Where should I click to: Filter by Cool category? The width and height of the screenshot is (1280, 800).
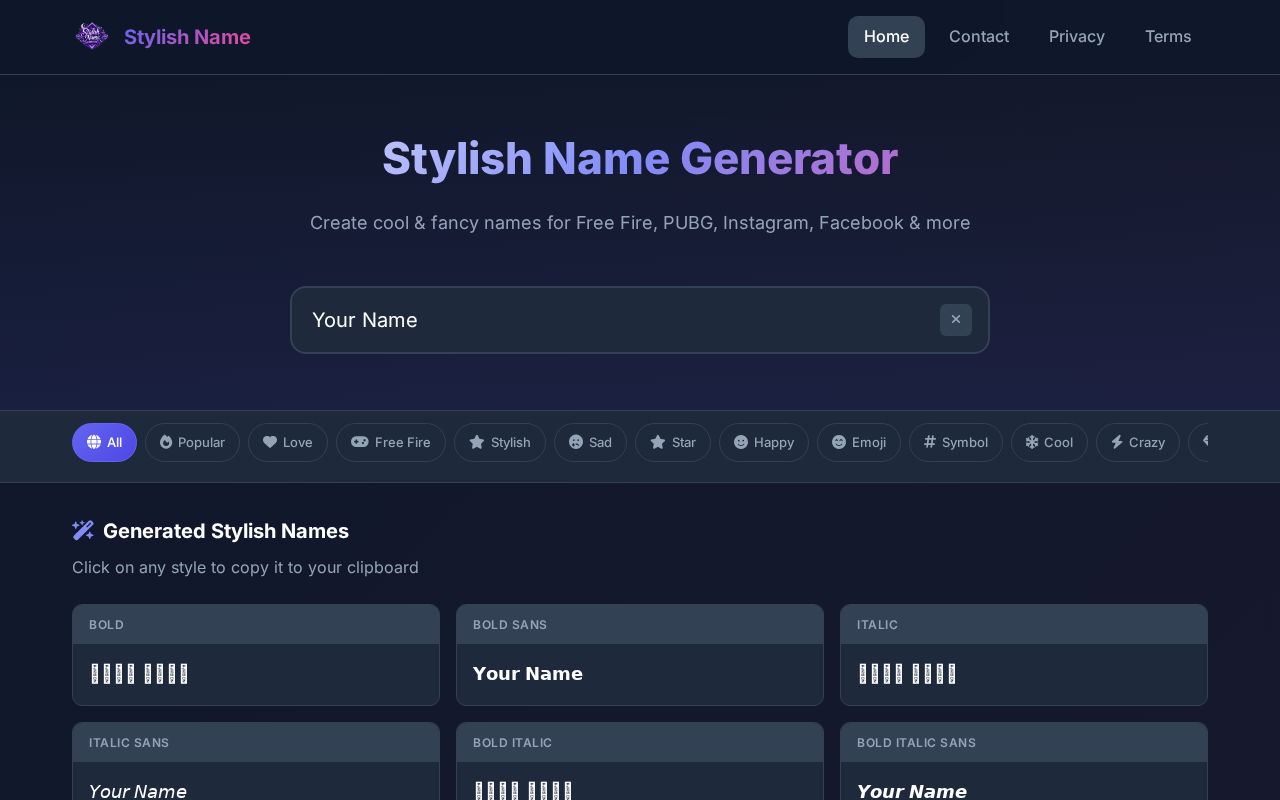(x=1049, y=442)
